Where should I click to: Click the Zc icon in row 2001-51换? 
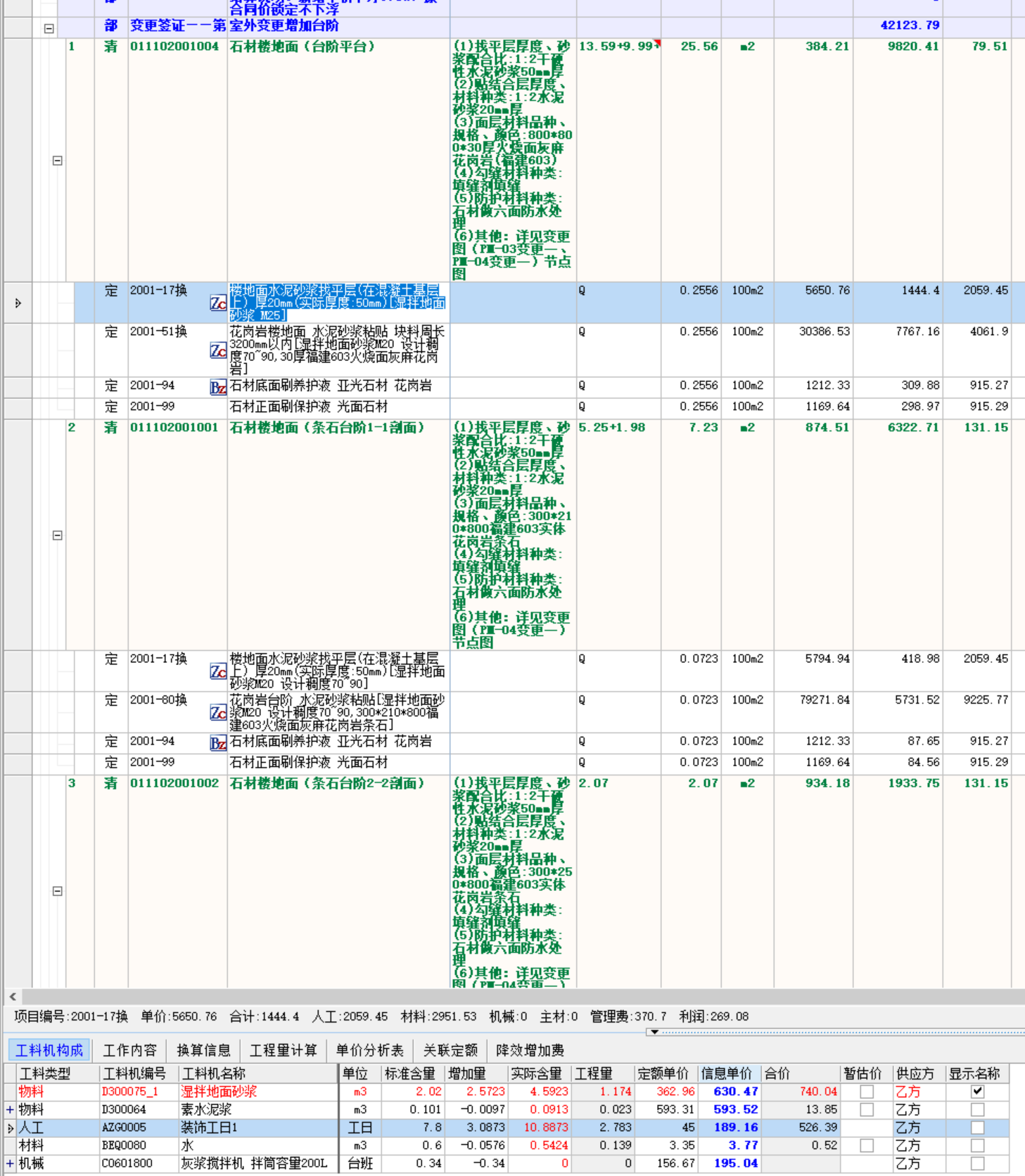click(x=218, y=350)
